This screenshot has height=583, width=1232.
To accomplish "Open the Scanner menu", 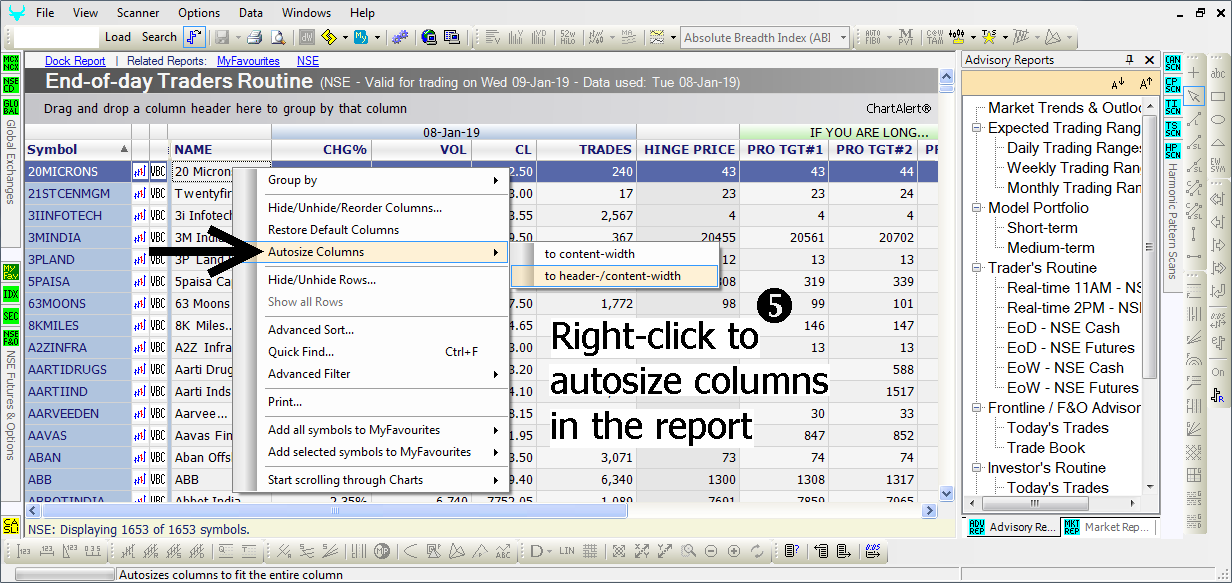I will (137, 13).
